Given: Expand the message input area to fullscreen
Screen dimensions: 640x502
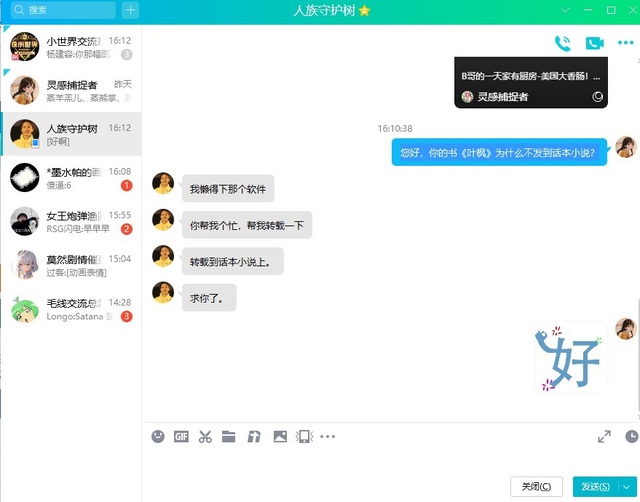Looking at the screenshot, I should tap(604, 436).
